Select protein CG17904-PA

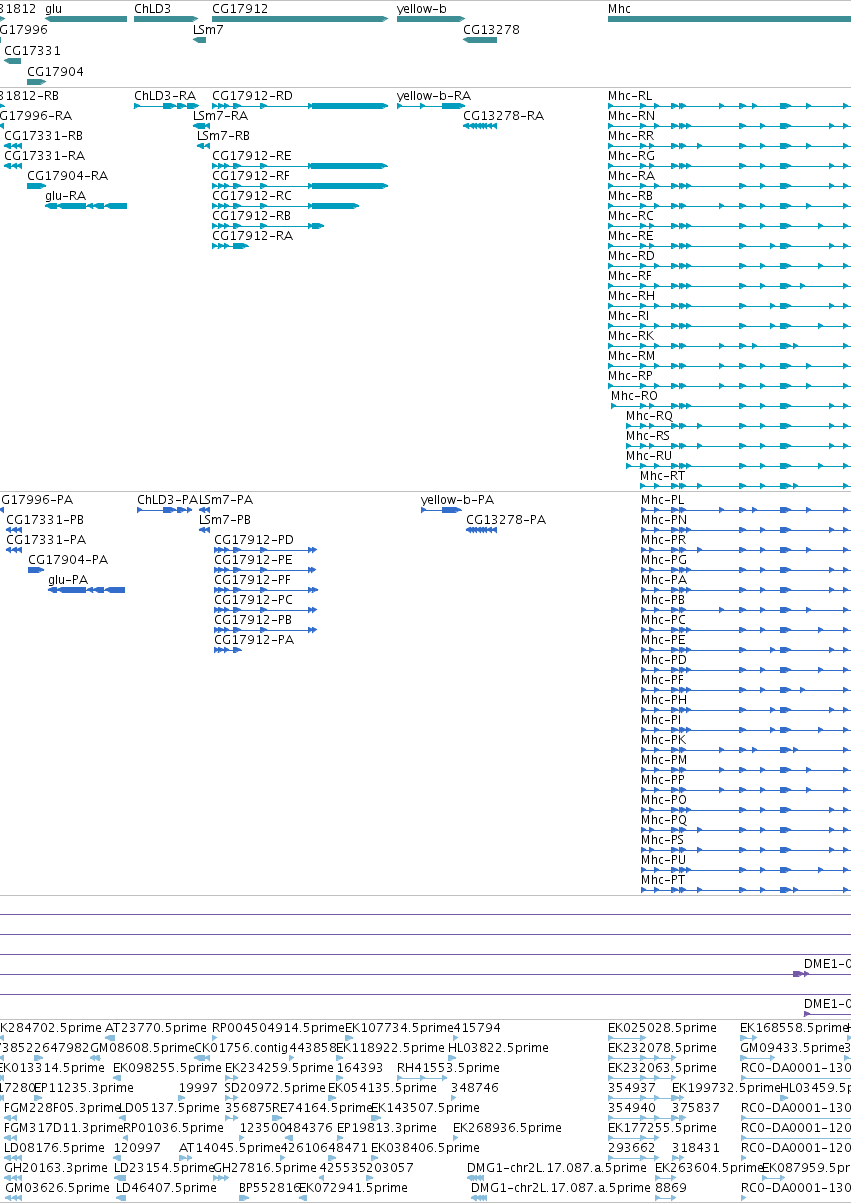(x=68, y=560)
